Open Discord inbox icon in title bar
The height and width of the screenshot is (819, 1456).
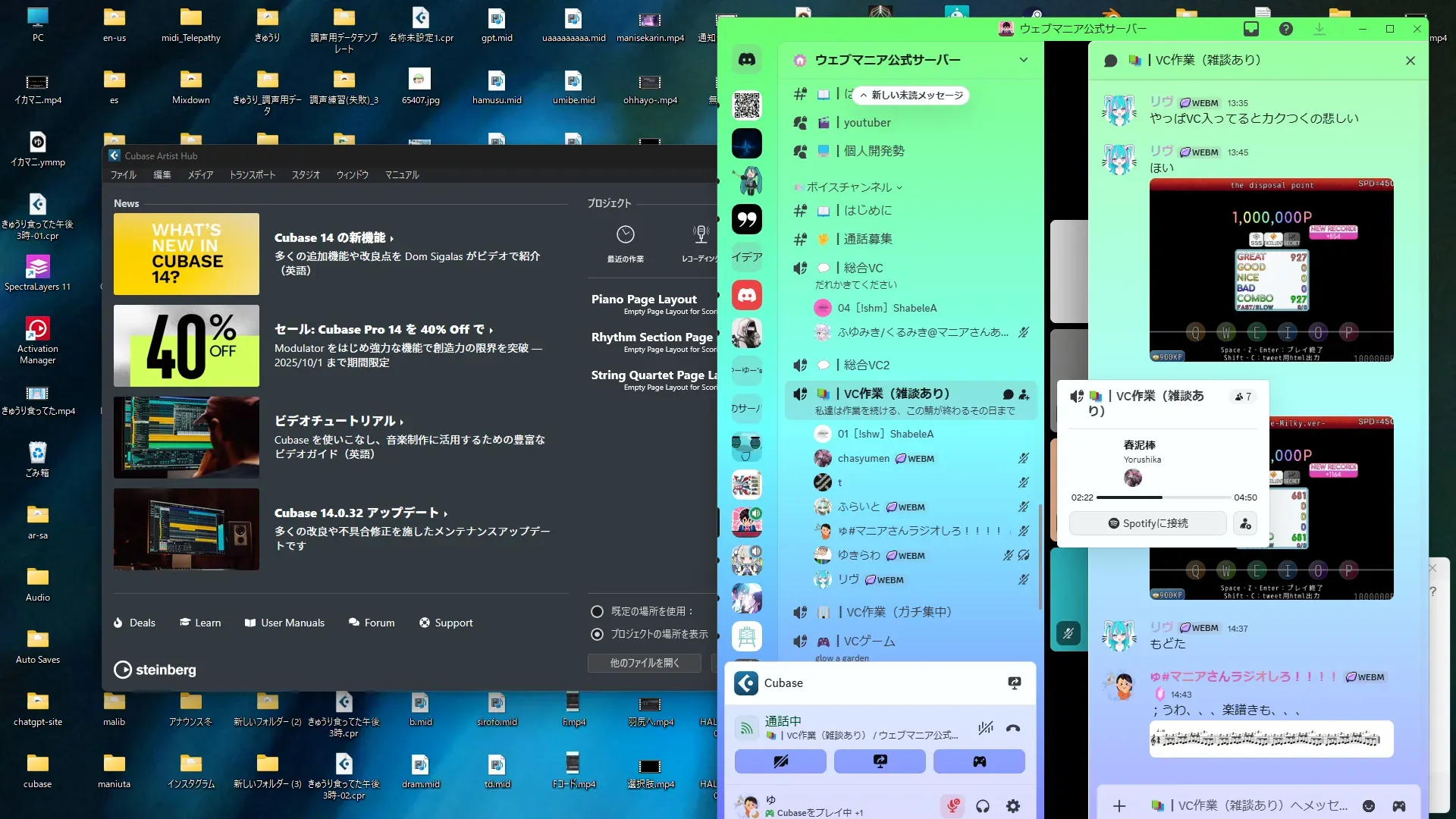(x=1251, y=29)
